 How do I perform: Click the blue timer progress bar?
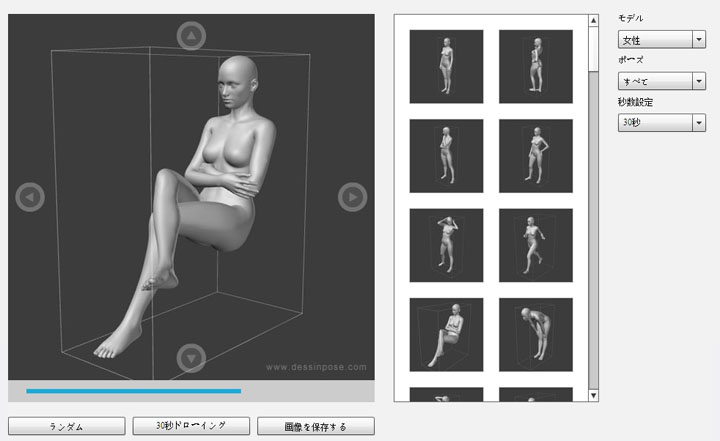point(133,391)
